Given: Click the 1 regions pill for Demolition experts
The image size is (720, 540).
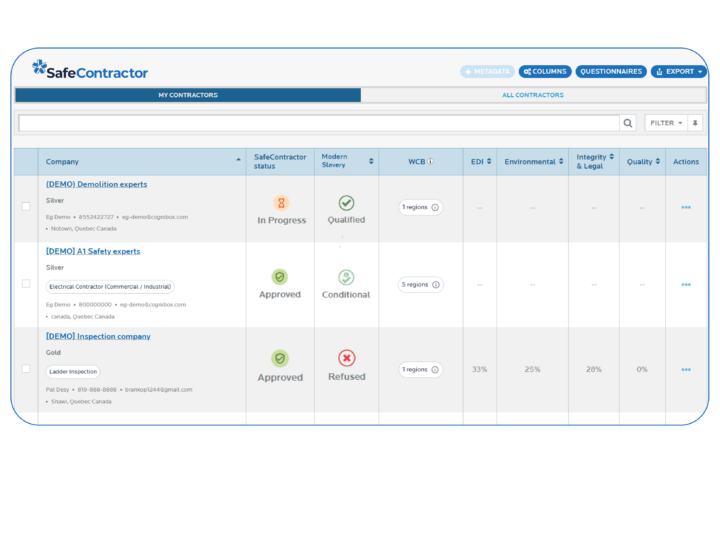Looking at the screenshot, I should [421, 208].
